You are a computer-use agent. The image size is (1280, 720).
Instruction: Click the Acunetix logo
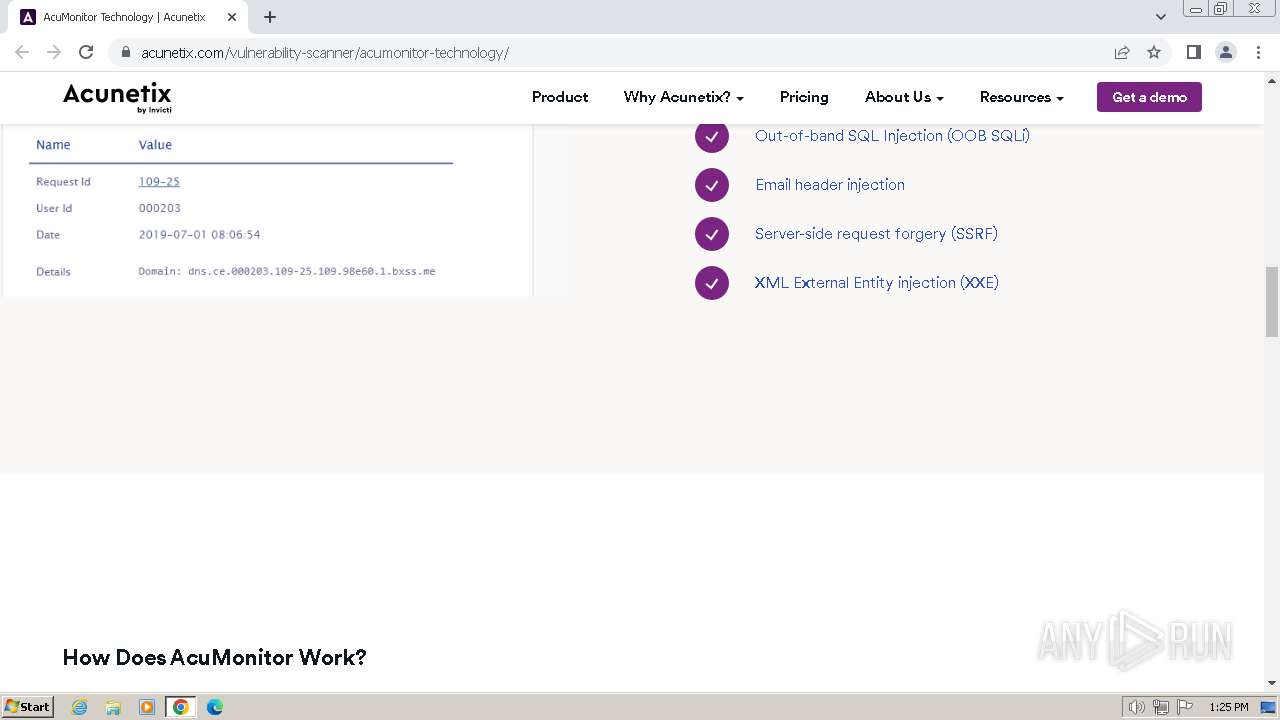click(x=117, y=97)
